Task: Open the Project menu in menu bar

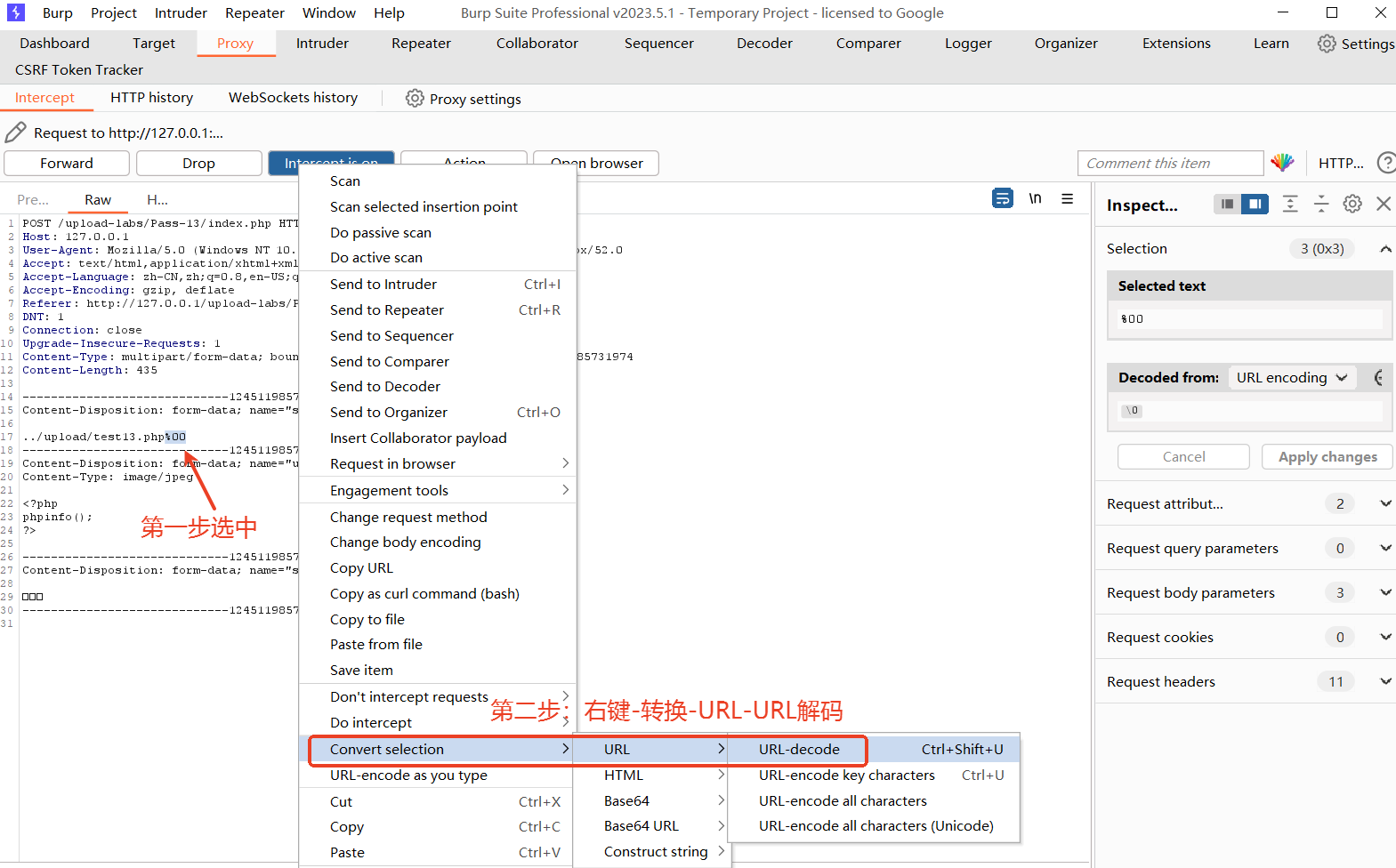Action: pyautogui.click(x=114, y=13)
